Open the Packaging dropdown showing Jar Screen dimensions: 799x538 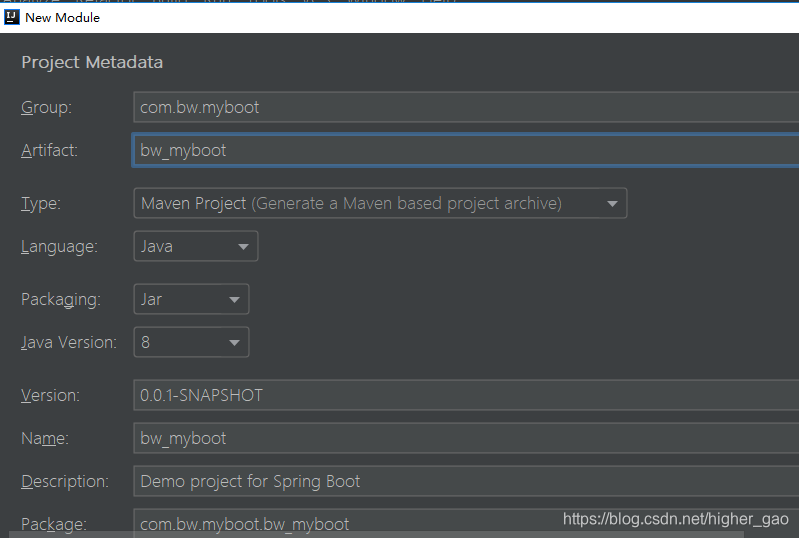pos(191,299)
